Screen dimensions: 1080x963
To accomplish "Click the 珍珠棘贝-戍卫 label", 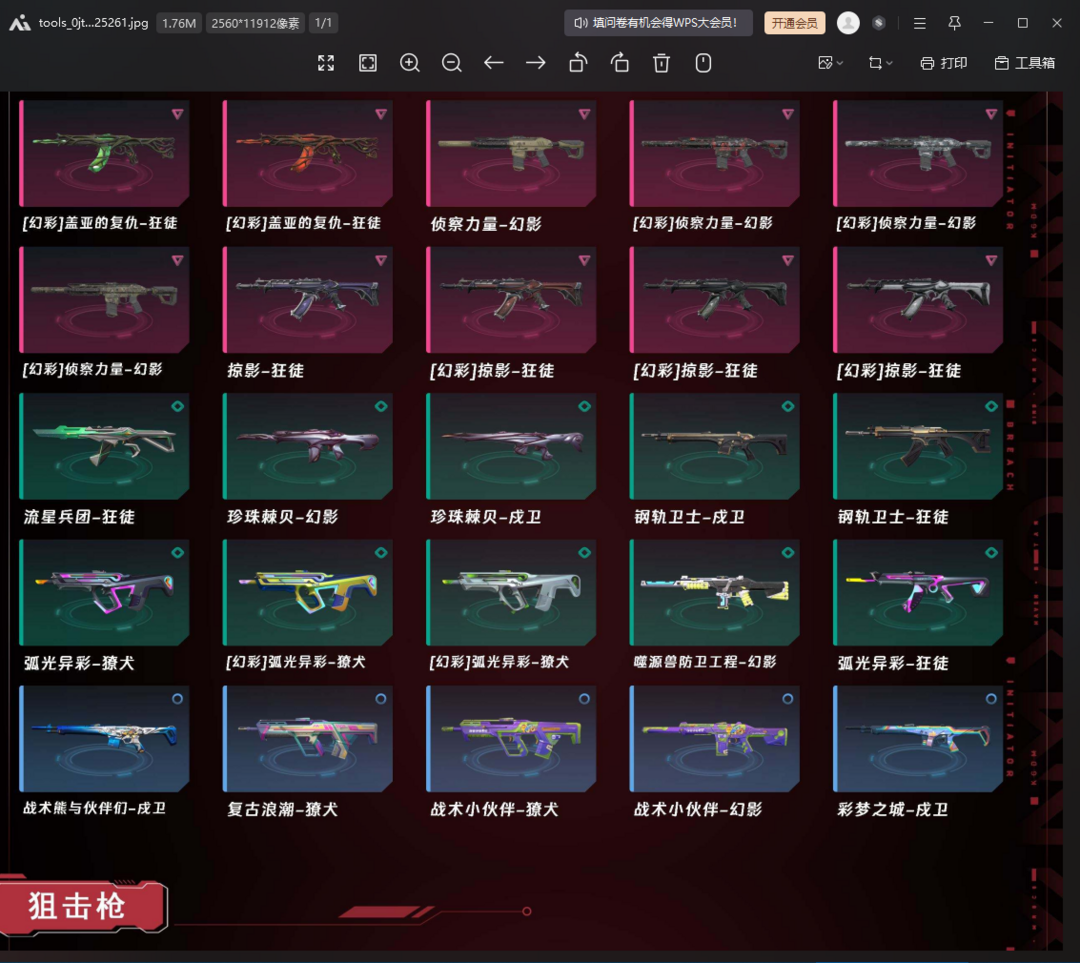I will (486, 517).
